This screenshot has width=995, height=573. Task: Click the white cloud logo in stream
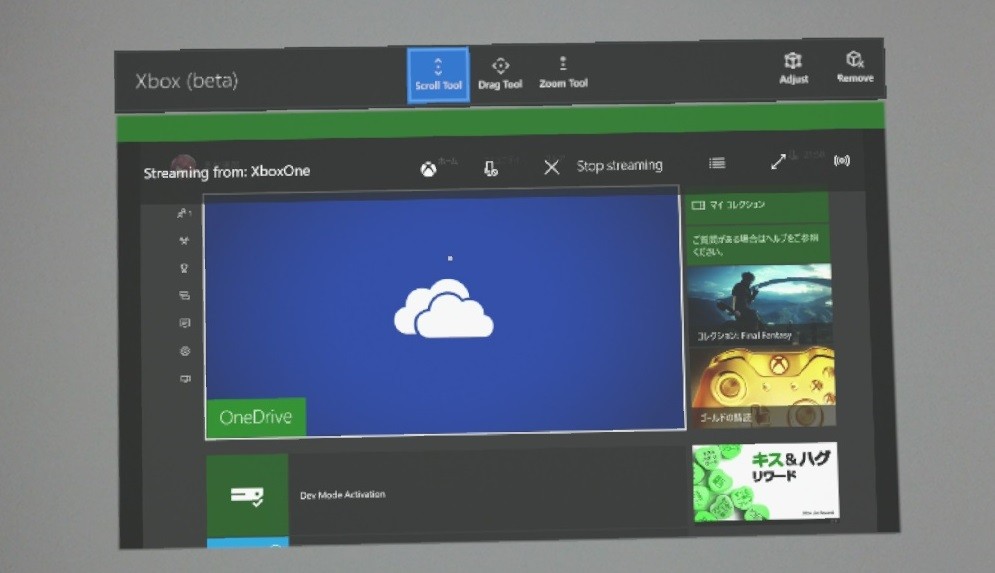444,308
